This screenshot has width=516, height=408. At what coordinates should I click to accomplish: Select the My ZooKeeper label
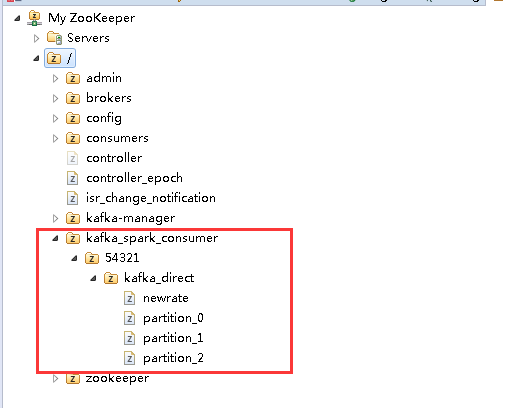[x=92, y=18]
